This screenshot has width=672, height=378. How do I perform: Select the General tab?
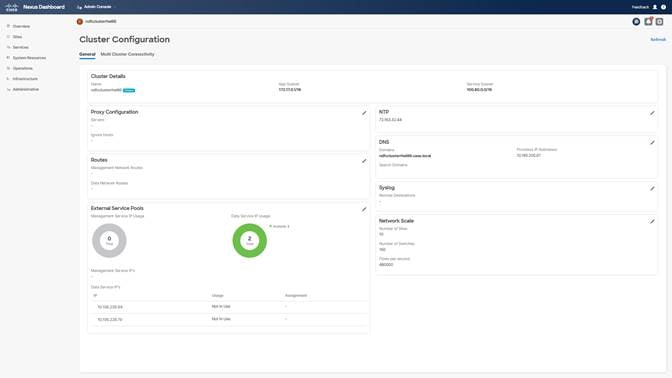87,54
